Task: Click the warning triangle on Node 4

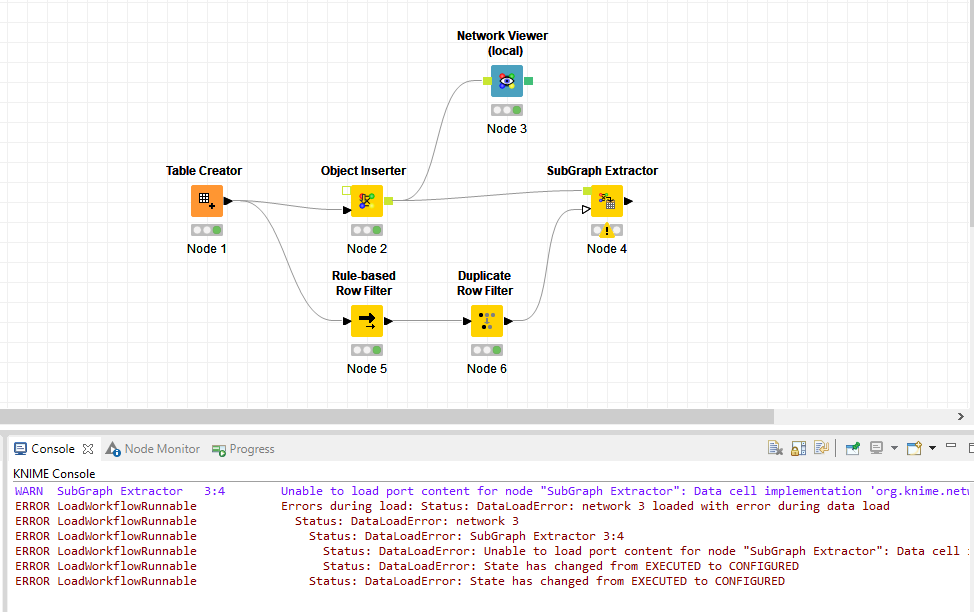Action: pyautogui.click(x=607, y=231)
